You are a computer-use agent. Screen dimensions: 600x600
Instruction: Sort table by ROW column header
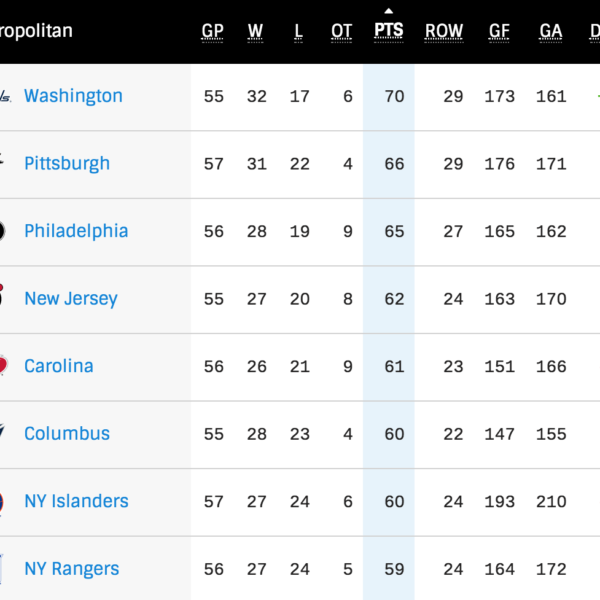(x=444, y=31)
